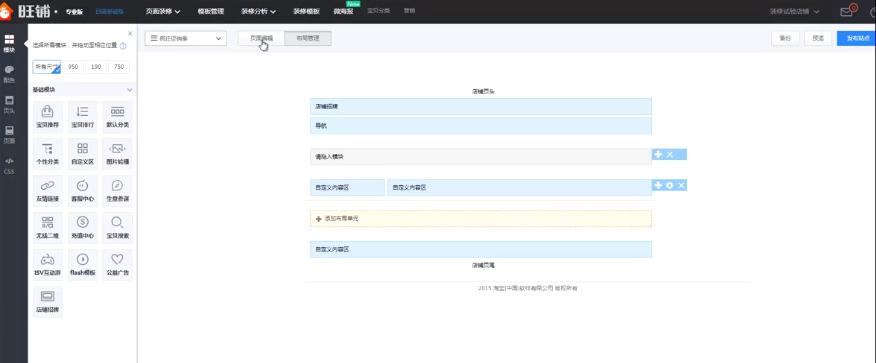Select the 无线二维 QR code module icon

pos(48,227)
